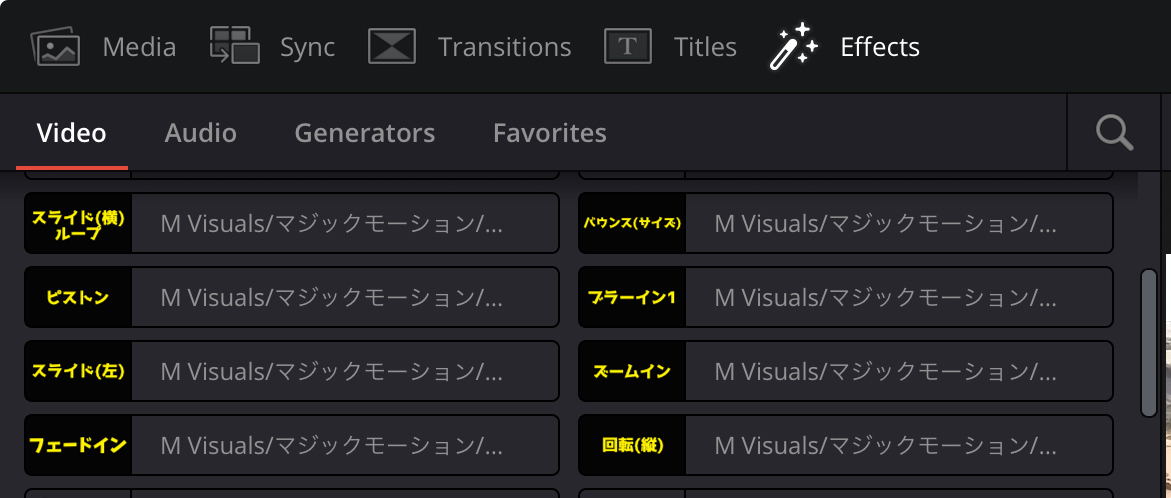Switch to the Audio tab
Image resolution: width=1171 pixels, height=498 pixels.
coord(200,133)
